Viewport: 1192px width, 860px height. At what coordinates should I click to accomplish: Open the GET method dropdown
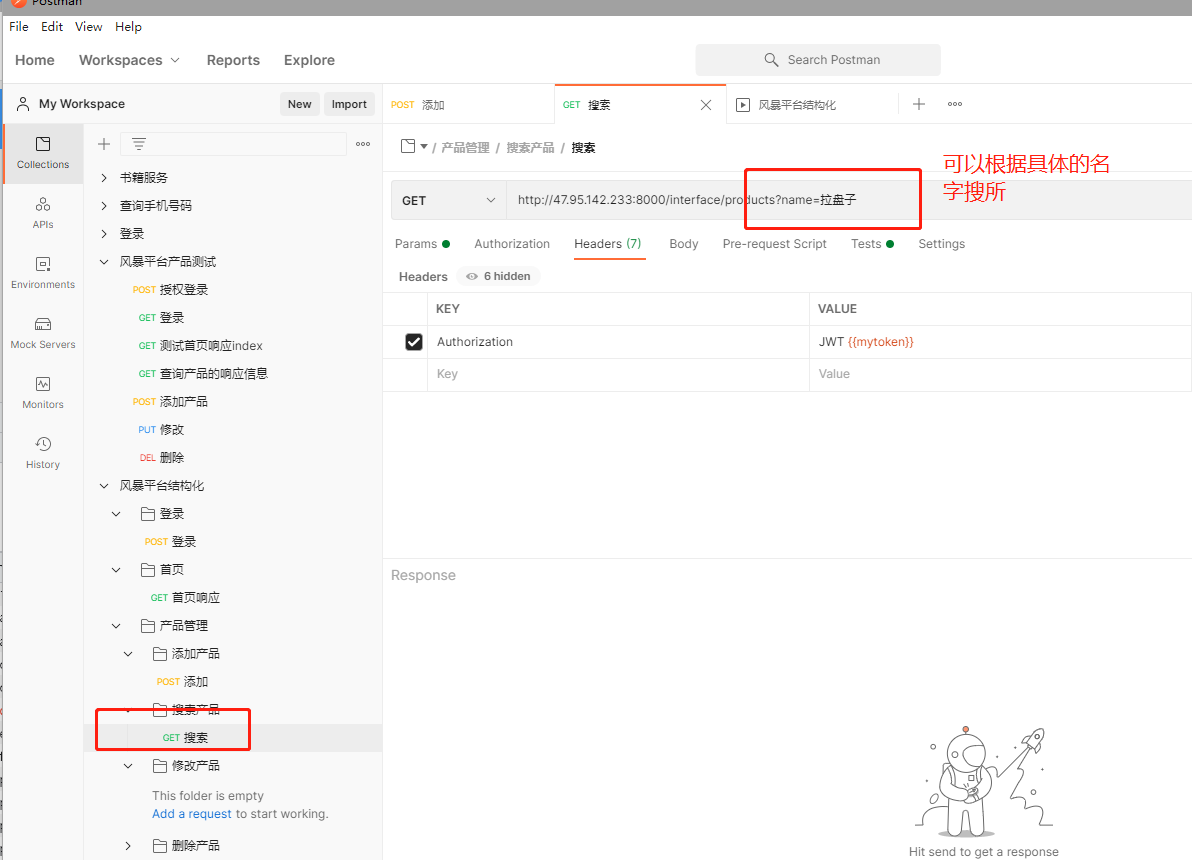tap(449, 201)
